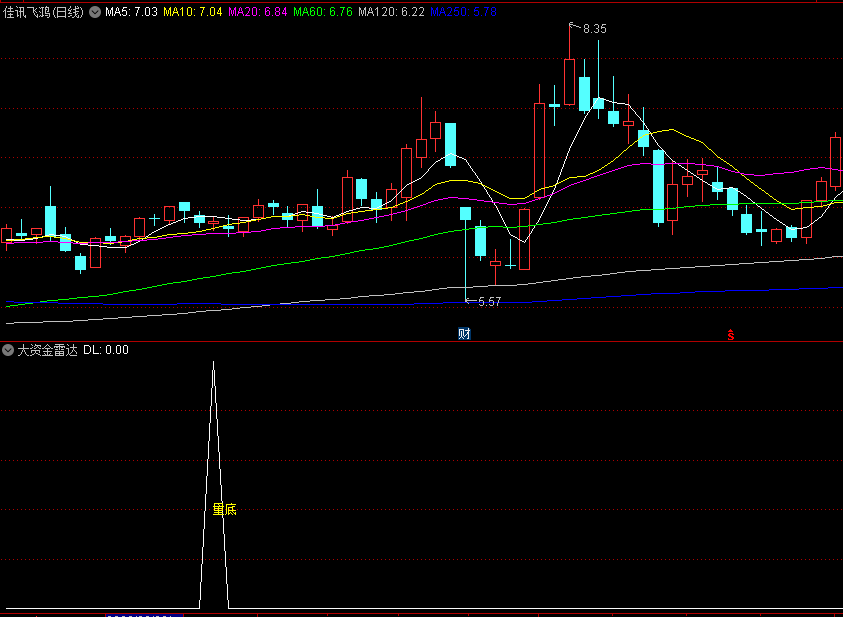The width and height of the screenshot is (843, 617).
Task: Click the yellow MA10: 7.04 label
Action: (x=192, y=12)
